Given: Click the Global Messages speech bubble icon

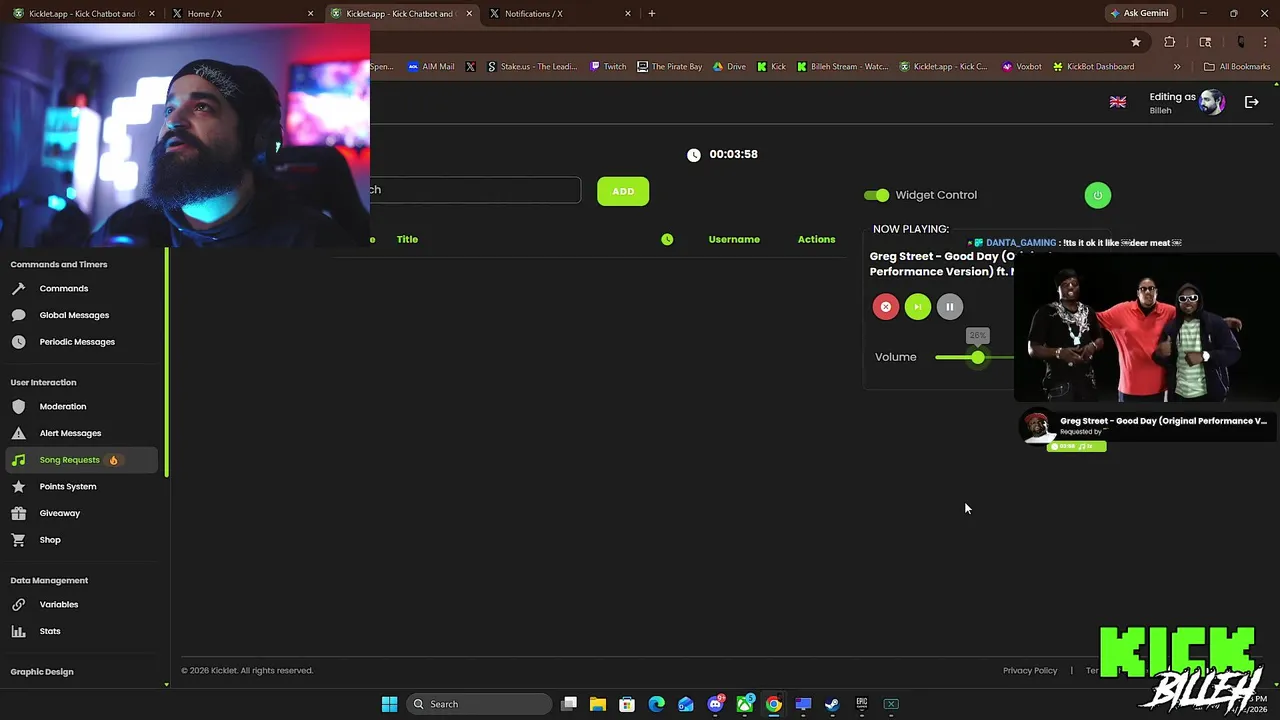Looking at the screenshot, I should pyautogui.click(x=18, y=315).
